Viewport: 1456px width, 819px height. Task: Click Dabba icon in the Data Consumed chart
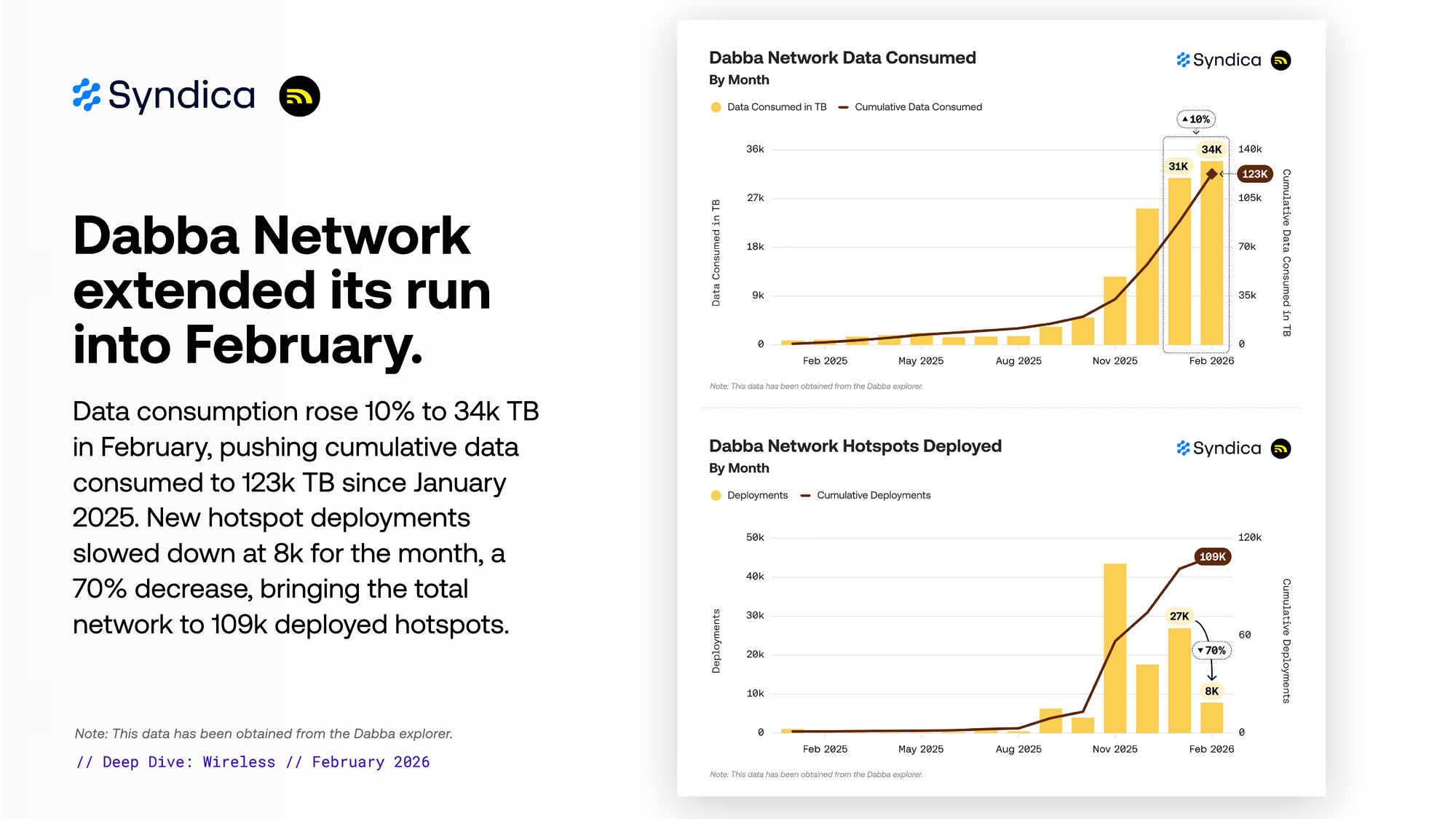click(x=1281, y=60)
